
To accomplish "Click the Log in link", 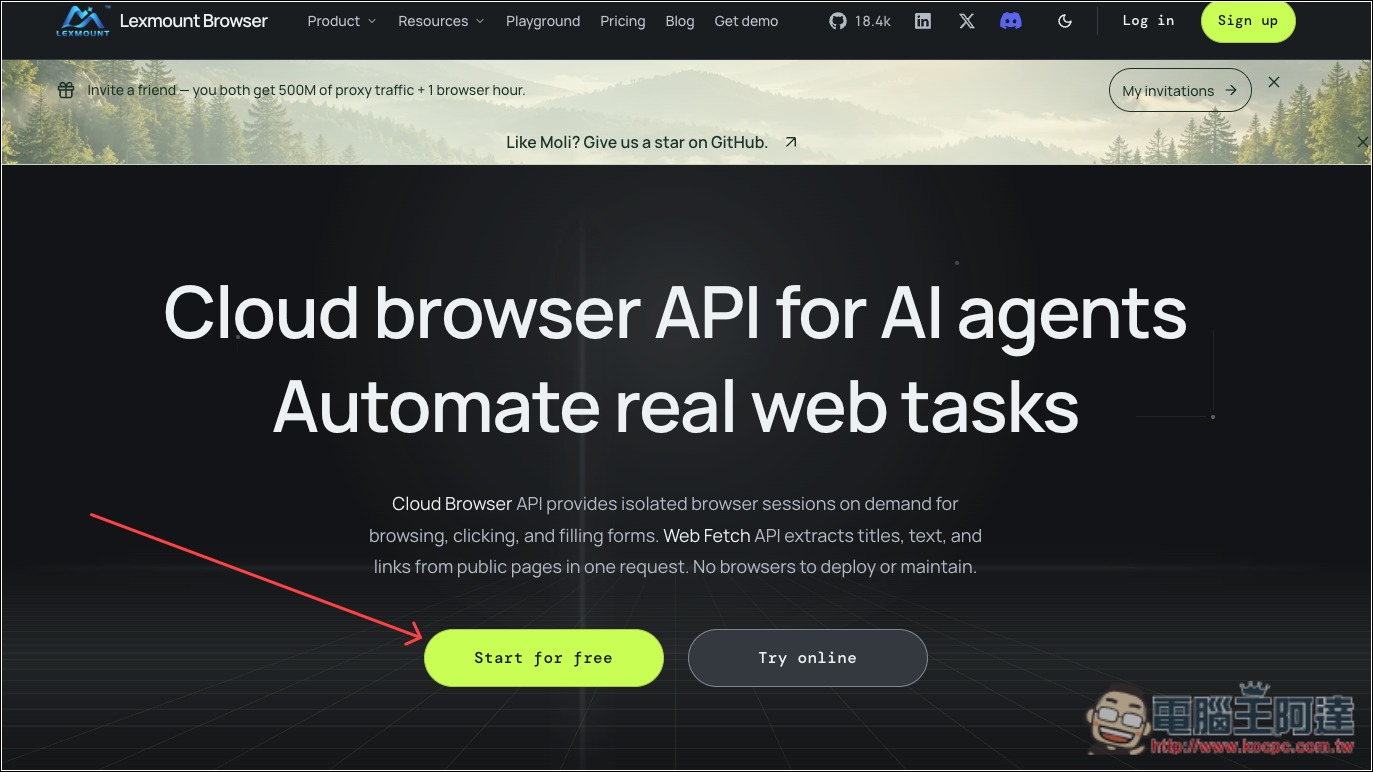I will tap(1148, 21).
